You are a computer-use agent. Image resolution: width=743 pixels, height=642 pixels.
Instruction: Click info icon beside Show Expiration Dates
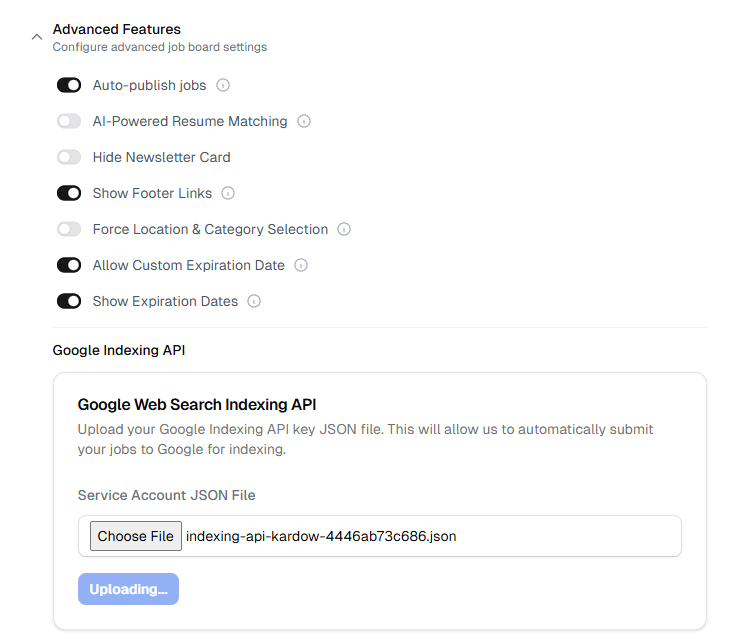[254, 301]
